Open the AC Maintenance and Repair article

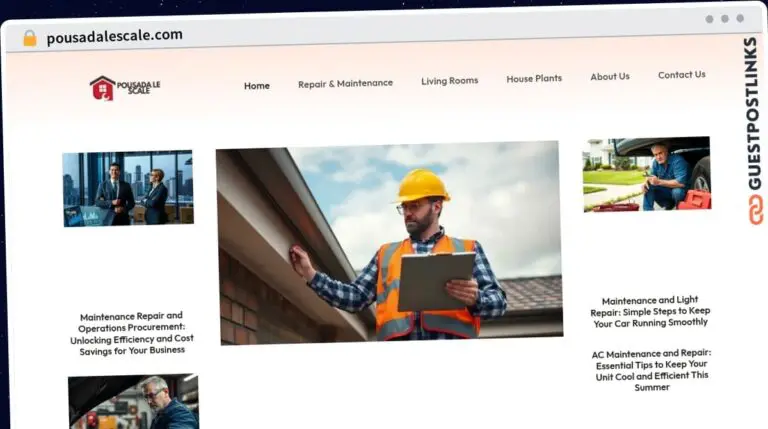coord(650,370)
